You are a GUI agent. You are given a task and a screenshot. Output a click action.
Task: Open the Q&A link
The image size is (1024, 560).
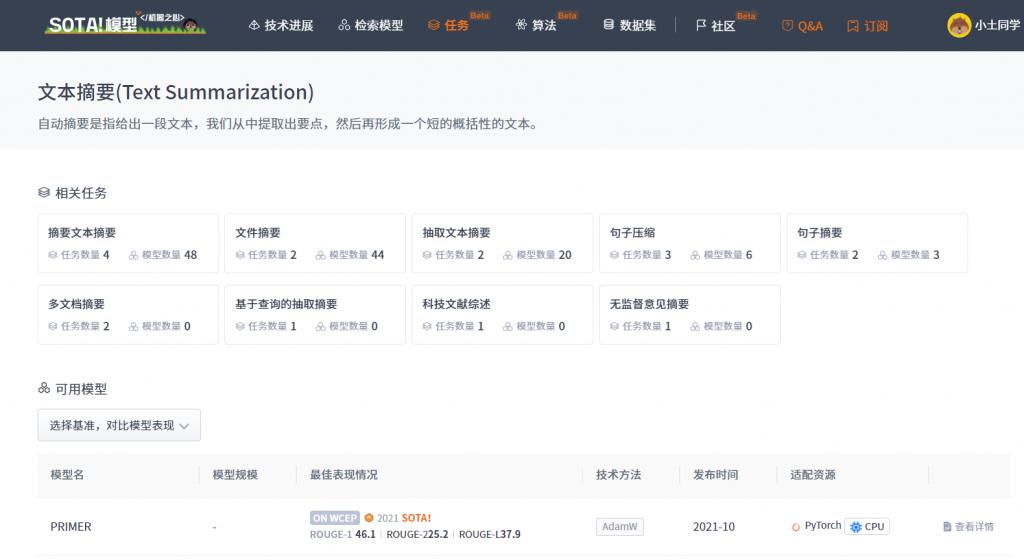(x=802, y=26)
